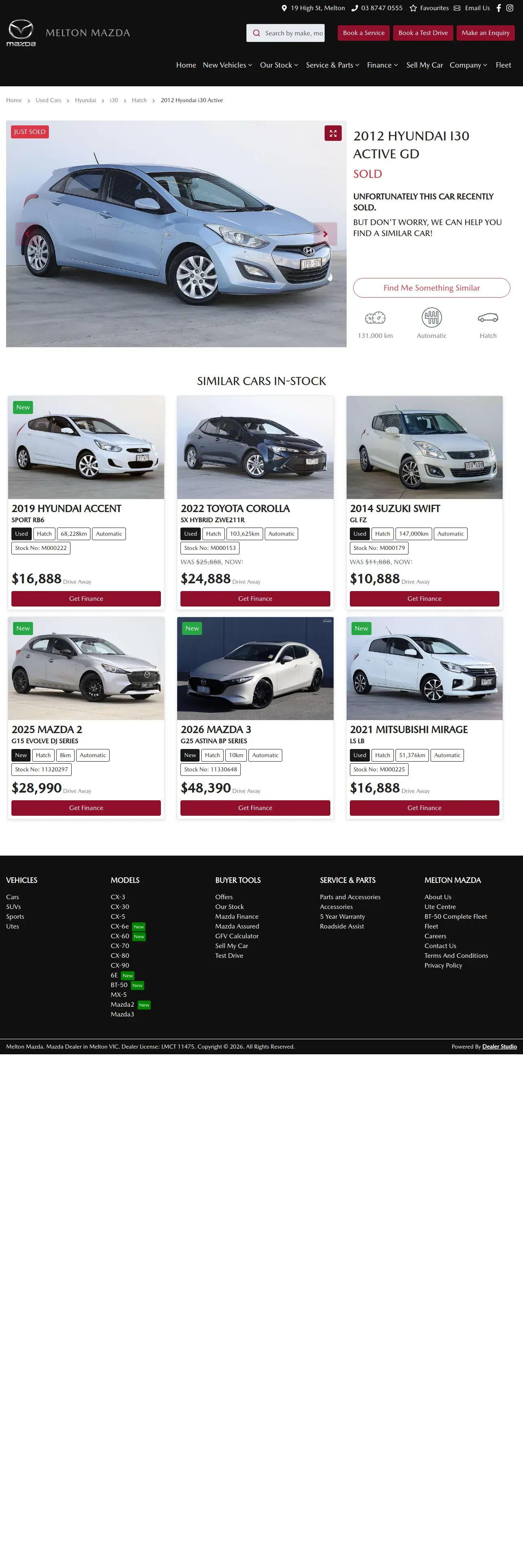Click the phone icon beside 03 8747 0555
Image resolution: width=523 pixels, height=1568 pixels.
coord(354,8)
